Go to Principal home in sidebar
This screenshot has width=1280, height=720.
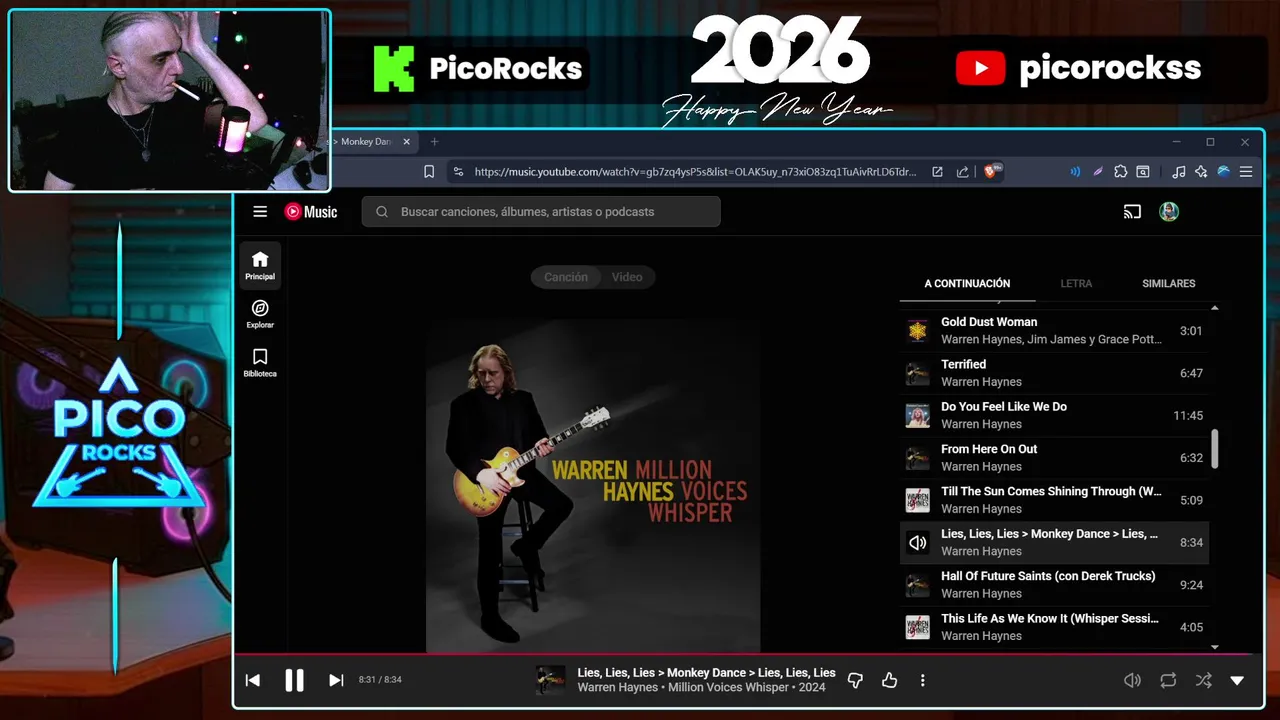click(x=260, y=265)
